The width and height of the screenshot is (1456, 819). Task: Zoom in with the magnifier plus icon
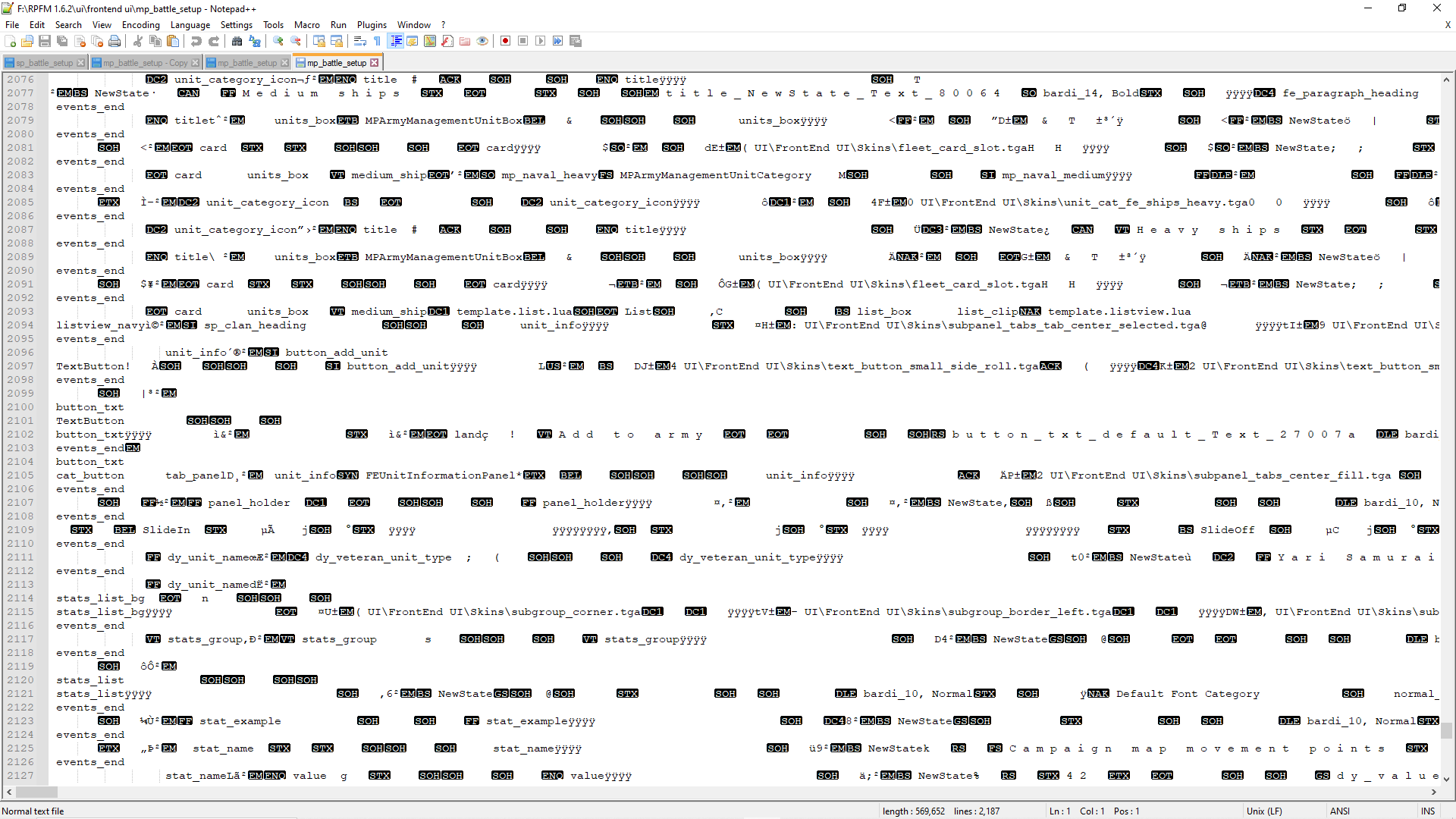tap(278, 41)
